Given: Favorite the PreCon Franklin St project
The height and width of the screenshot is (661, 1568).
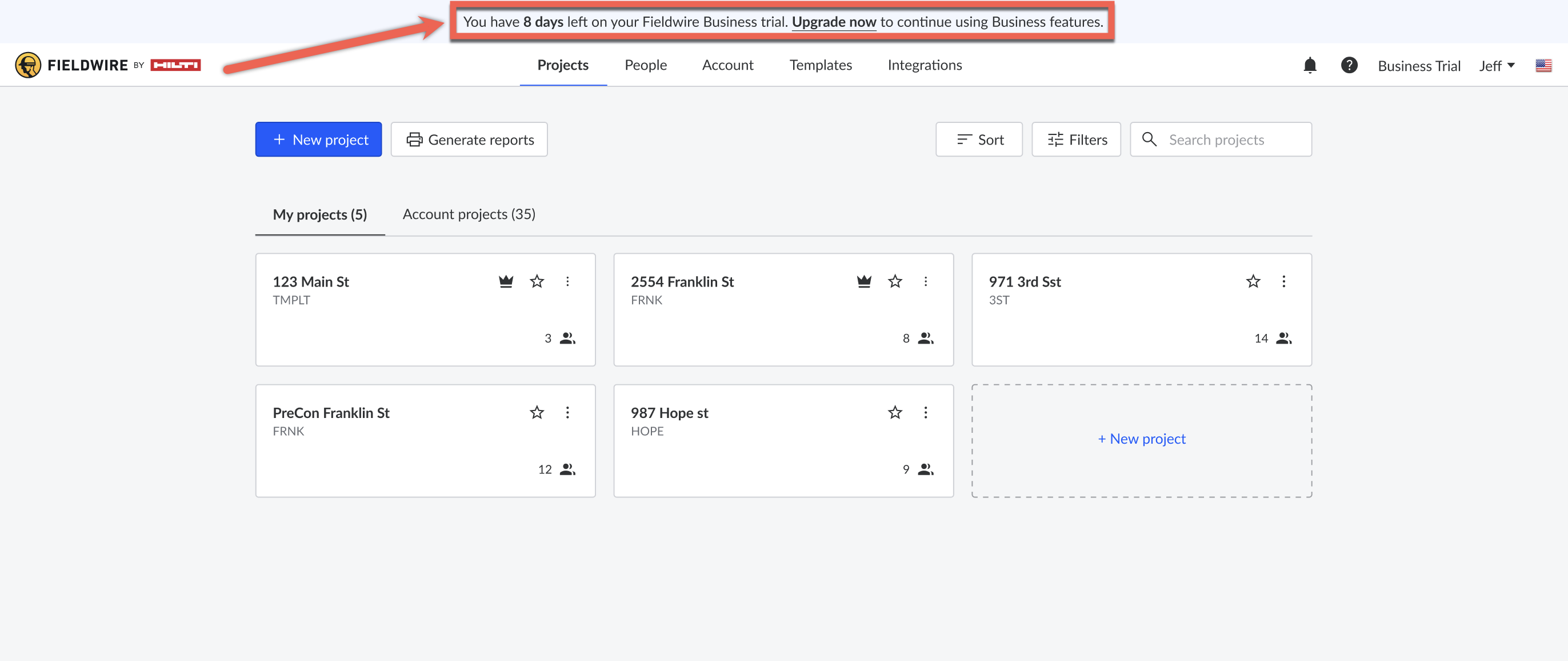Looking at the screenshot, I should tap(536, 412).
